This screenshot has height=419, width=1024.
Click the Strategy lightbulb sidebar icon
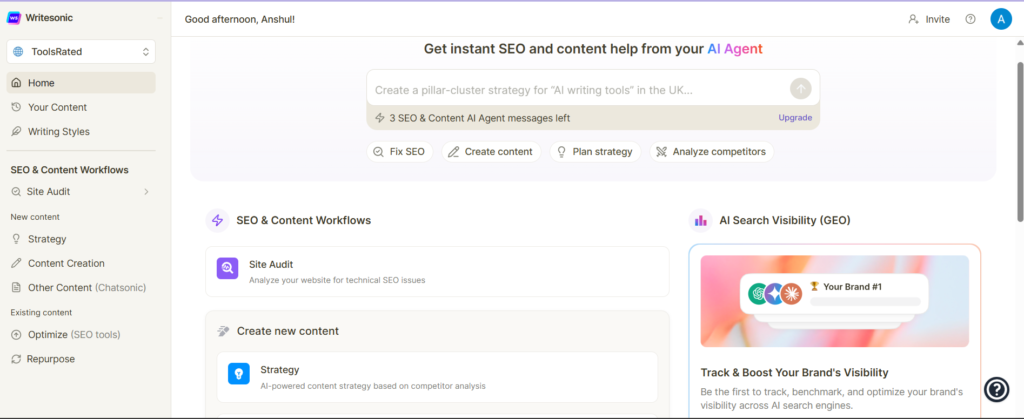[x=16, y=239]
